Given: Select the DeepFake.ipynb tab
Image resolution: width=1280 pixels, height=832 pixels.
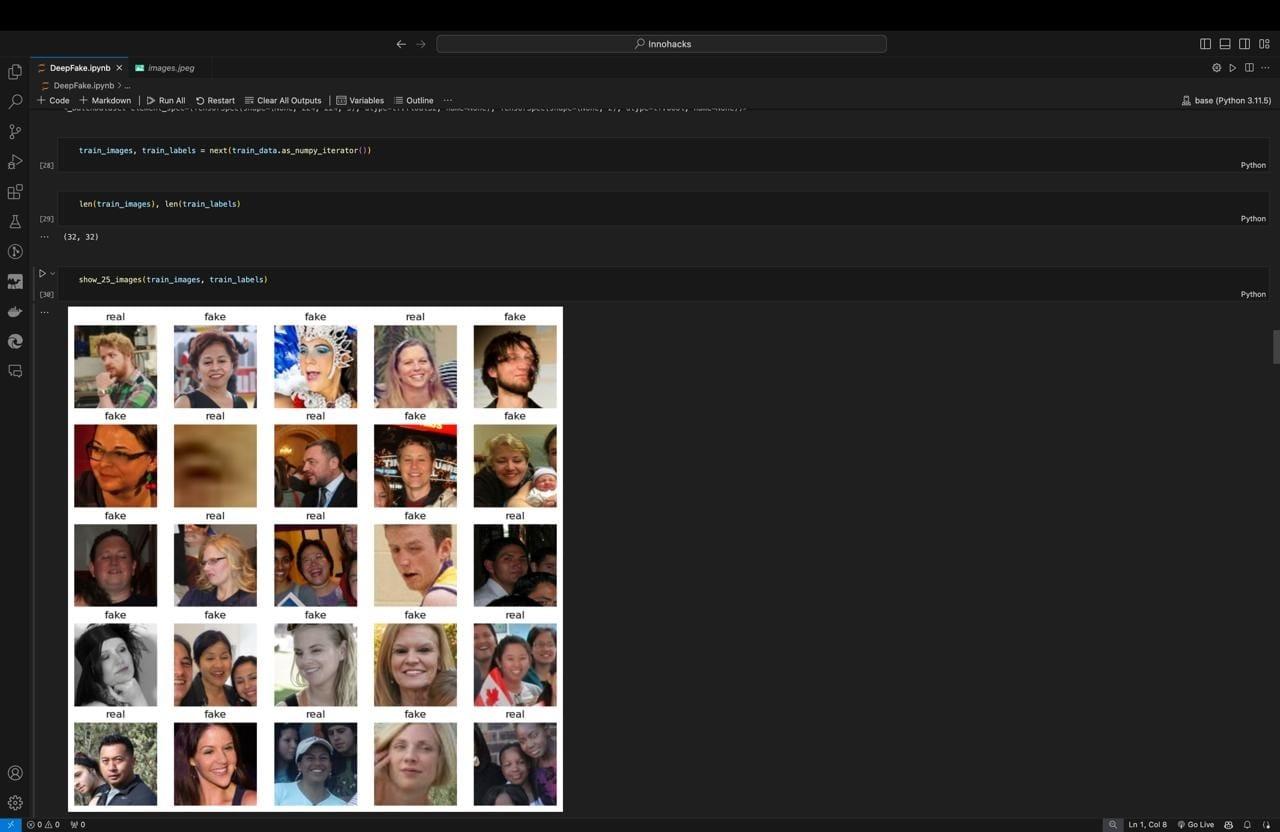Looking at the screenshot, I should pos(79,68).
